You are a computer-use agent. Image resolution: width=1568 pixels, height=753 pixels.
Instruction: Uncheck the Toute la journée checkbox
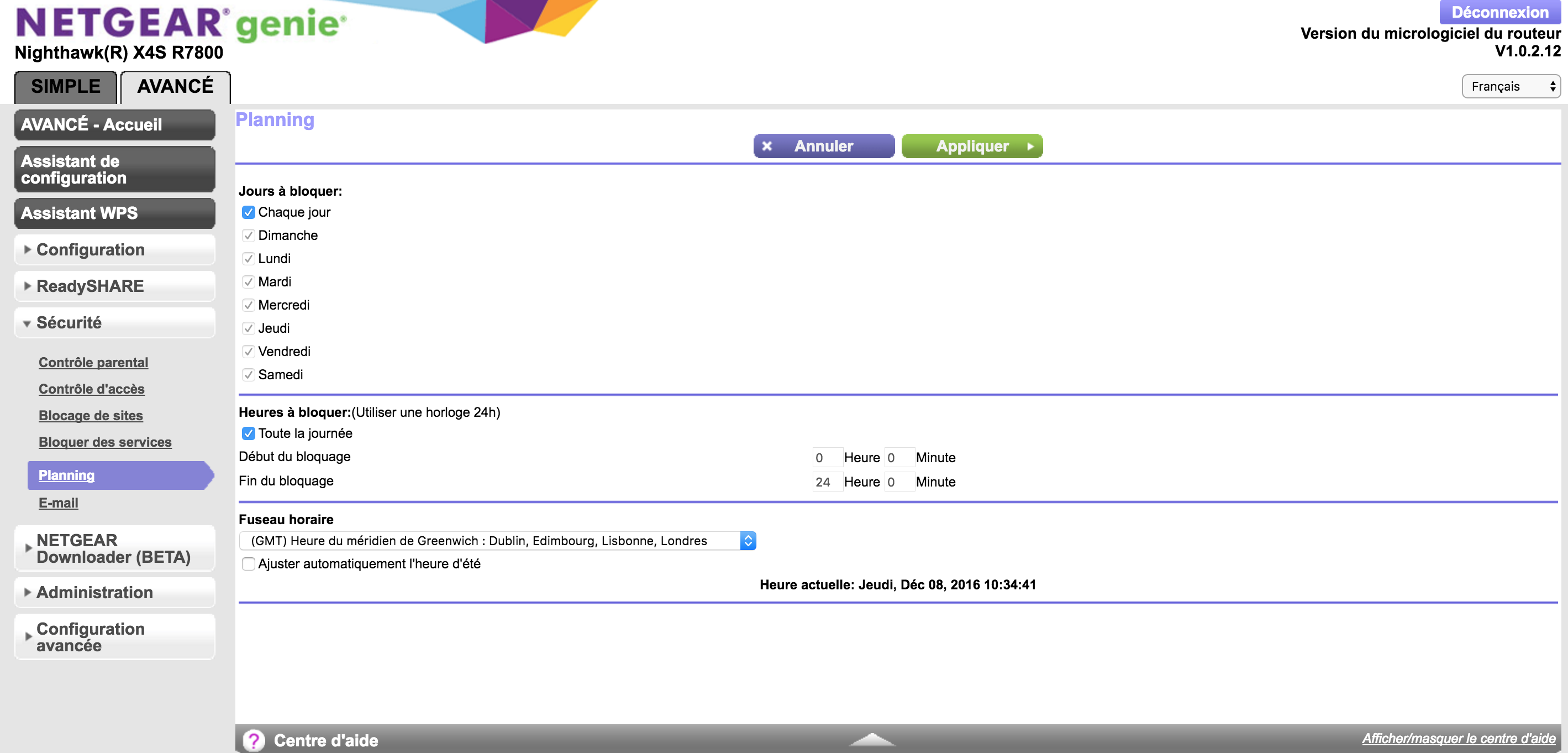click(248, 433)
